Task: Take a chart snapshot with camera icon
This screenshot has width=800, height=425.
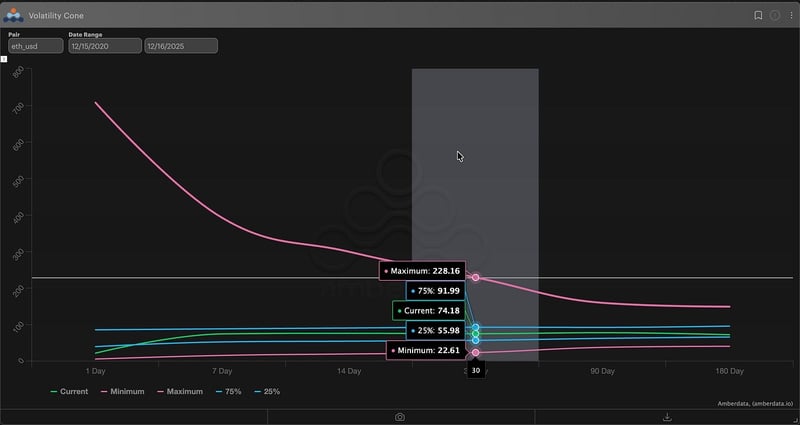Action: pyautogui.click(x=400, y=417)
